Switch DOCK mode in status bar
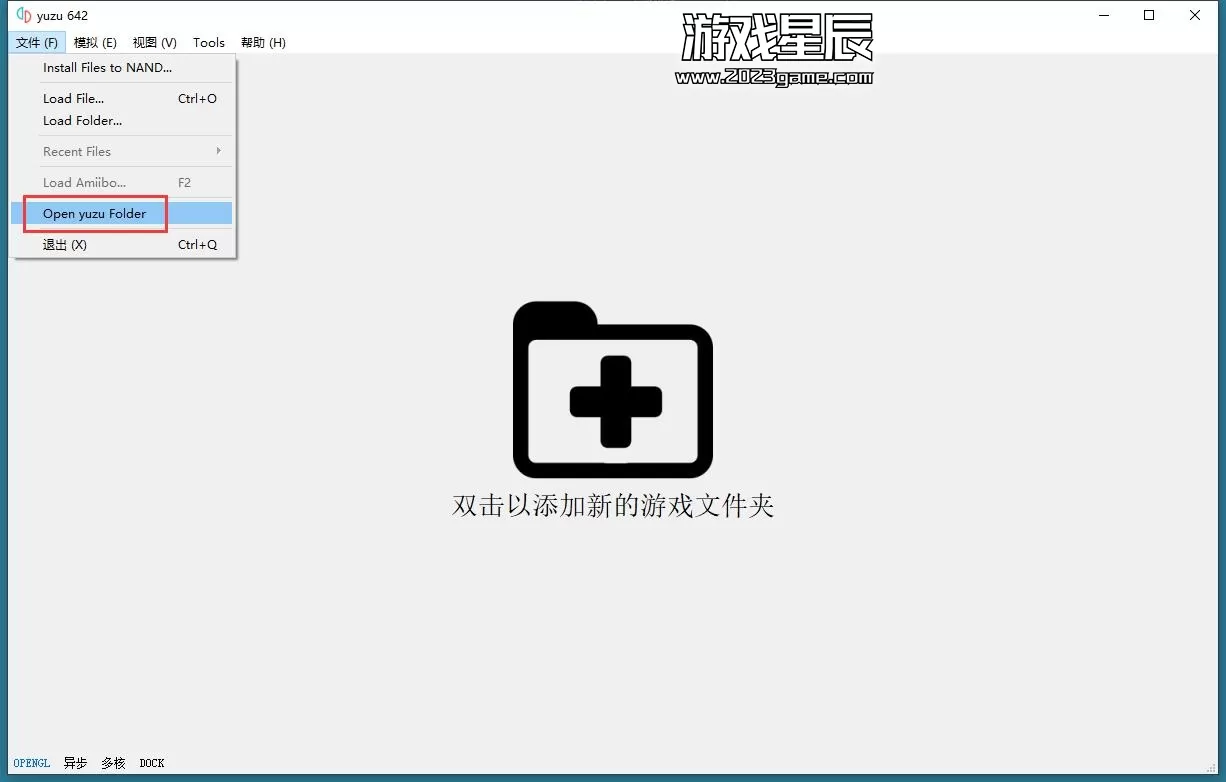 pyautogui.click(x=152, y=763)
